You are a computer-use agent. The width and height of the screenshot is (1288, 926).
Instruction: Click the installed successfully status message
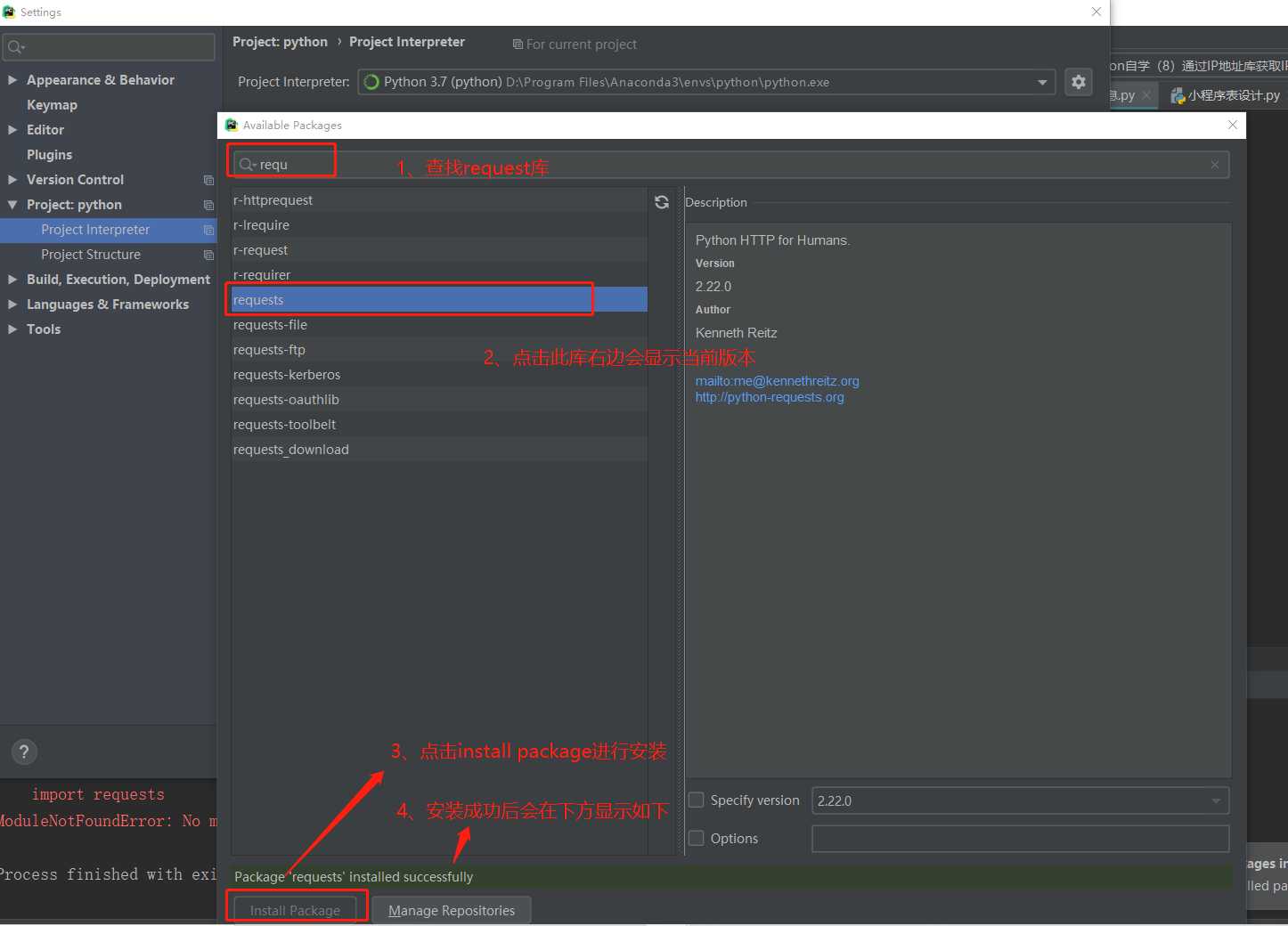click(354, 877)
